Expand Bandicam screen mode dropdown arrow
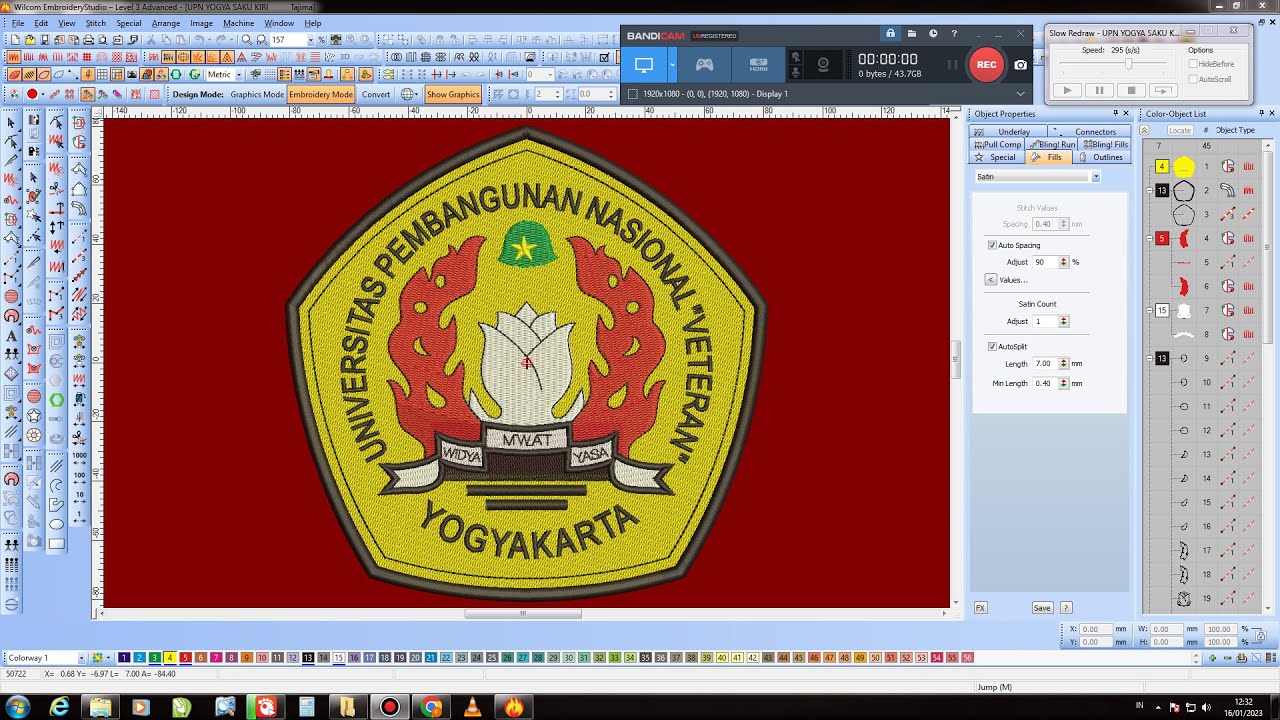The image size is (1280, 720). point(672,64)
